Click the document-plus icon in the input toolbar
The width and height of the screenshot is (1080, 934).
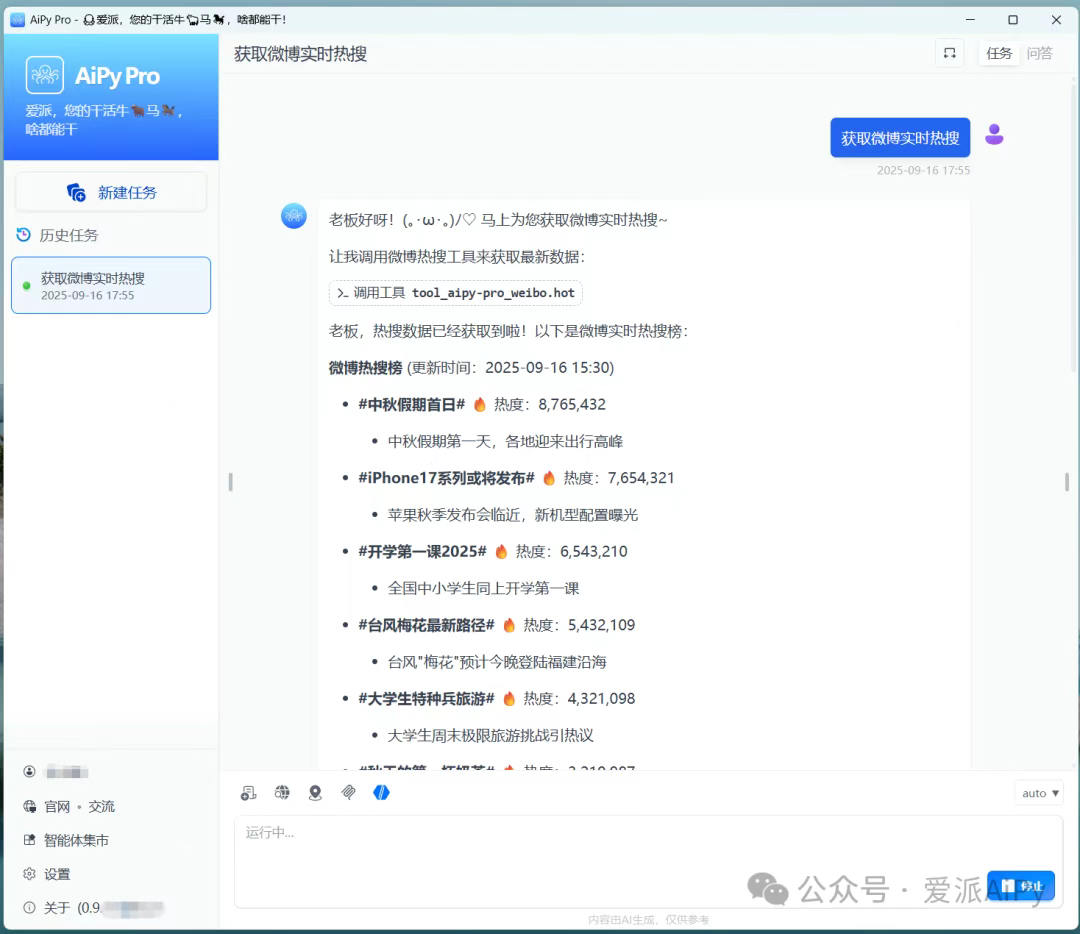[x=249, y=793]
